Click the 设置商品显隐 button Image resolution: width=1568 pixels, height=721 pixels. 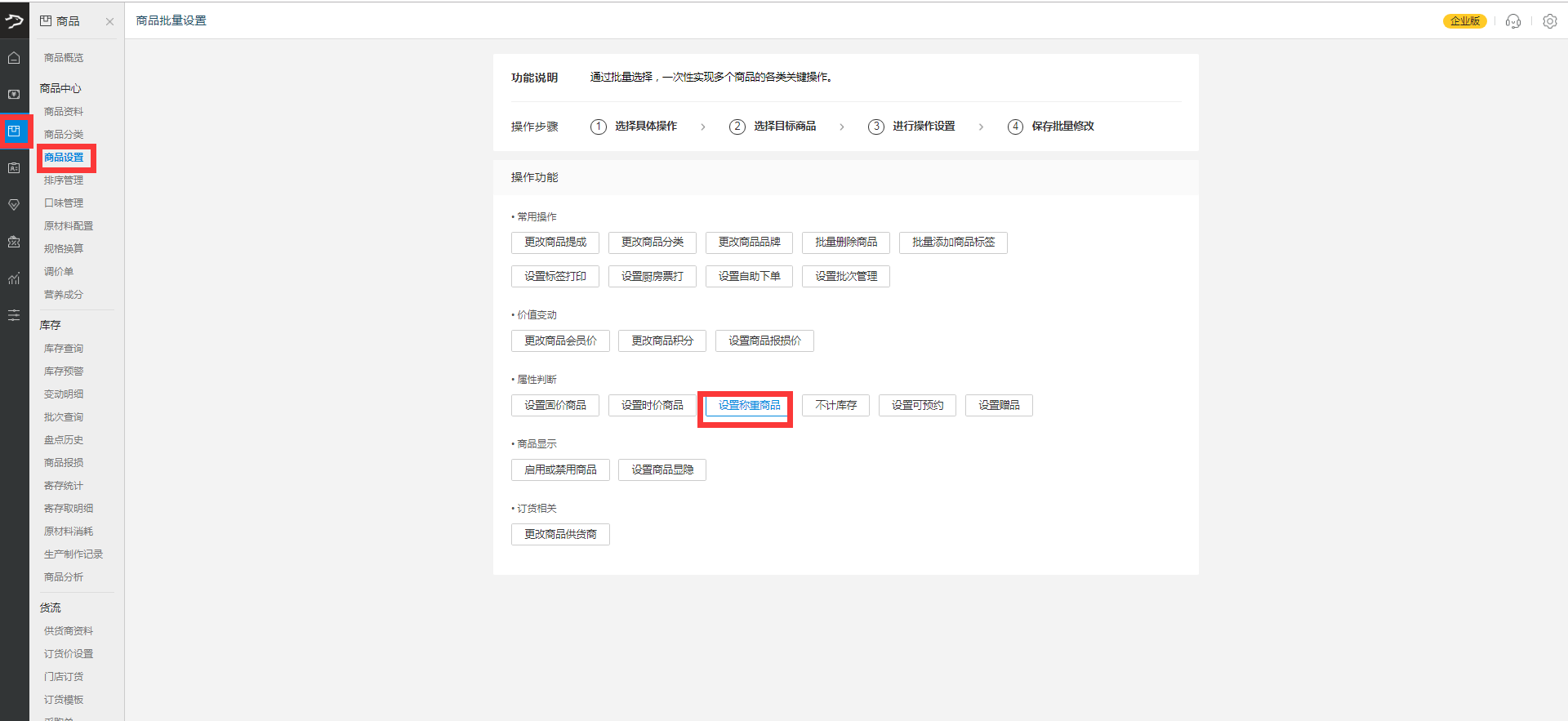pyautogui.click(x=662, y=470)
